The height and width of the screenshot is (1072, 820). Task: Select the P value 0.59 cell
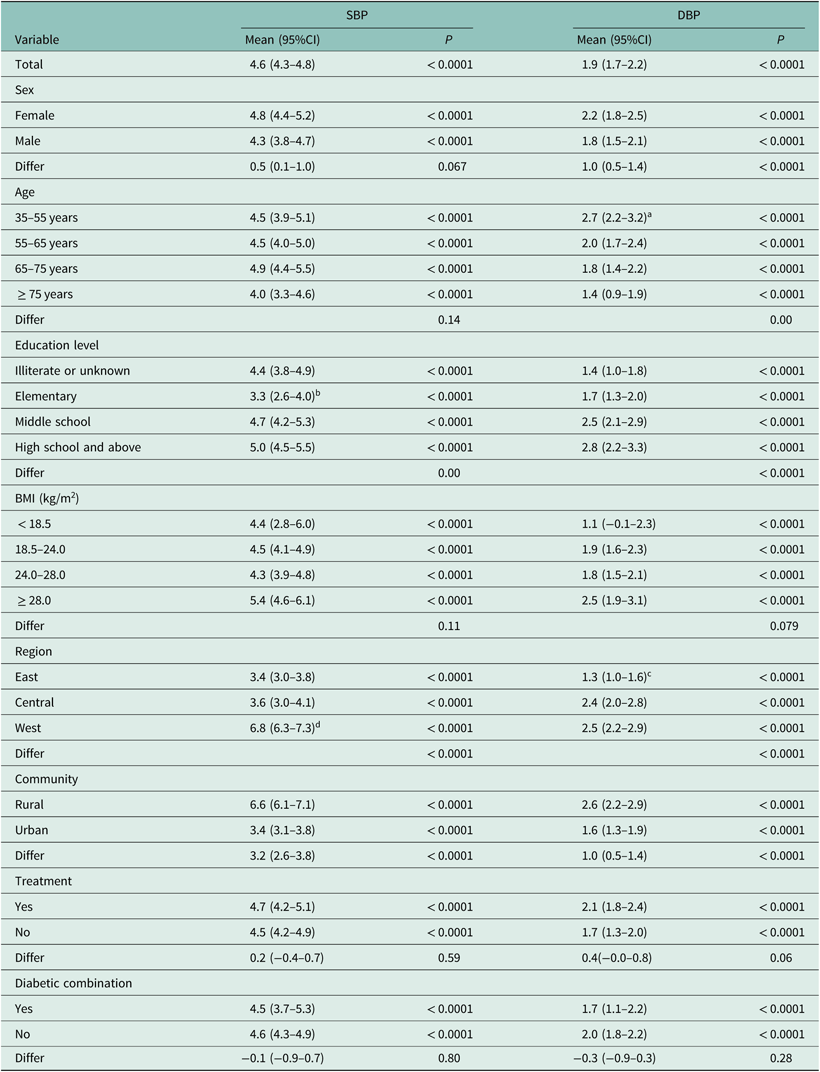click(448, 956)
